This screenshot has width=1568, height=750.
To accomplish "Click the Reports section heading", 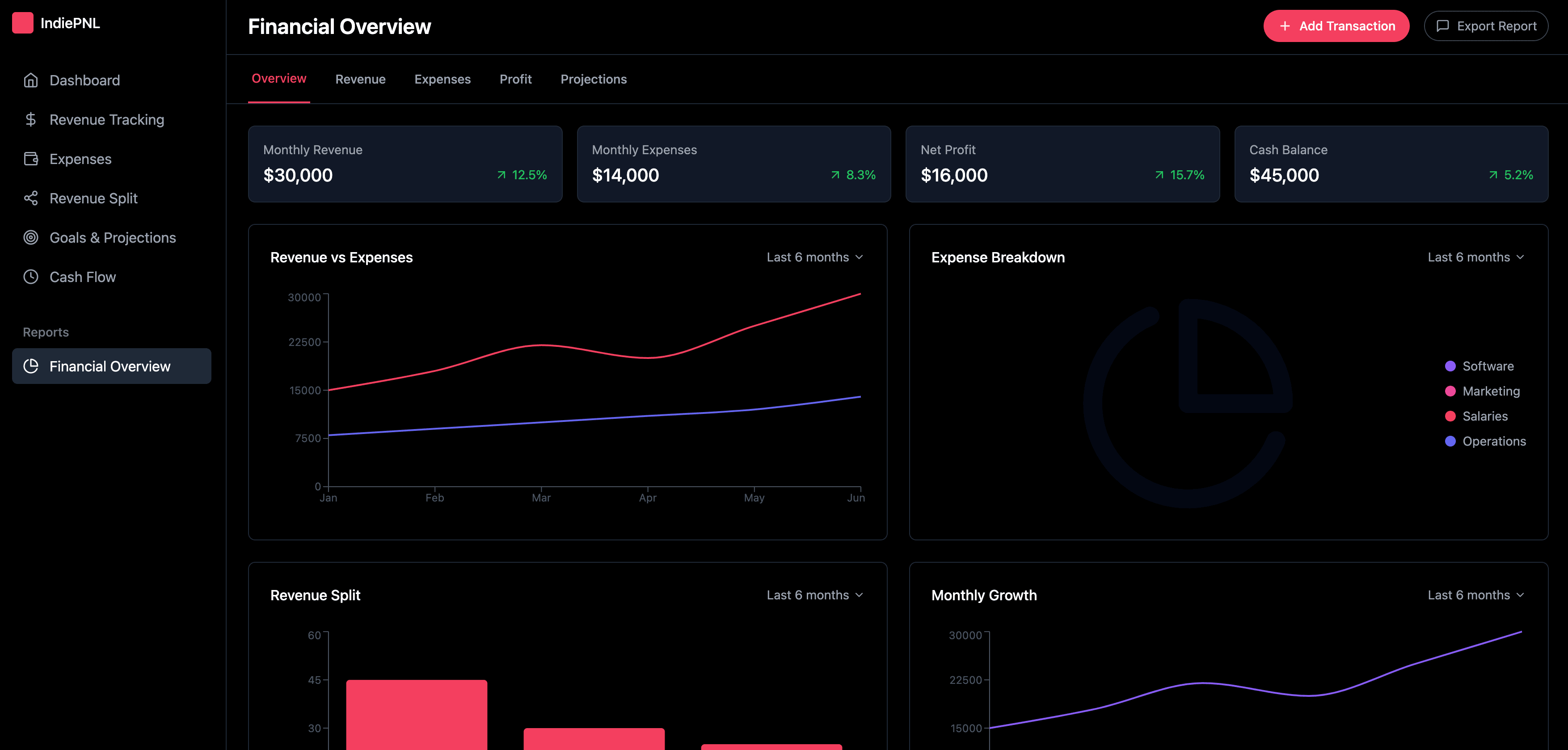I will point(46,332).
